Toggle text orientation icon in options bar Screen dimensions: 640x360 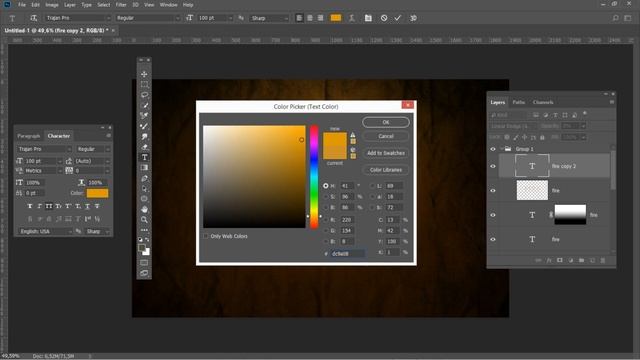click(x=33, y=18)
